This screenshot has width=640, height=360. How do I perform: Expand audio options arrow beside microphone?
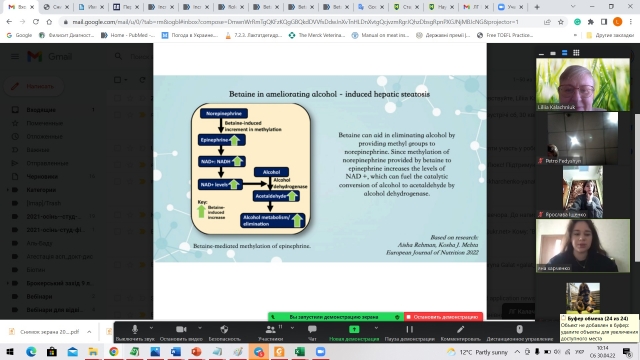pyautogui.click(x=151, y=328)
